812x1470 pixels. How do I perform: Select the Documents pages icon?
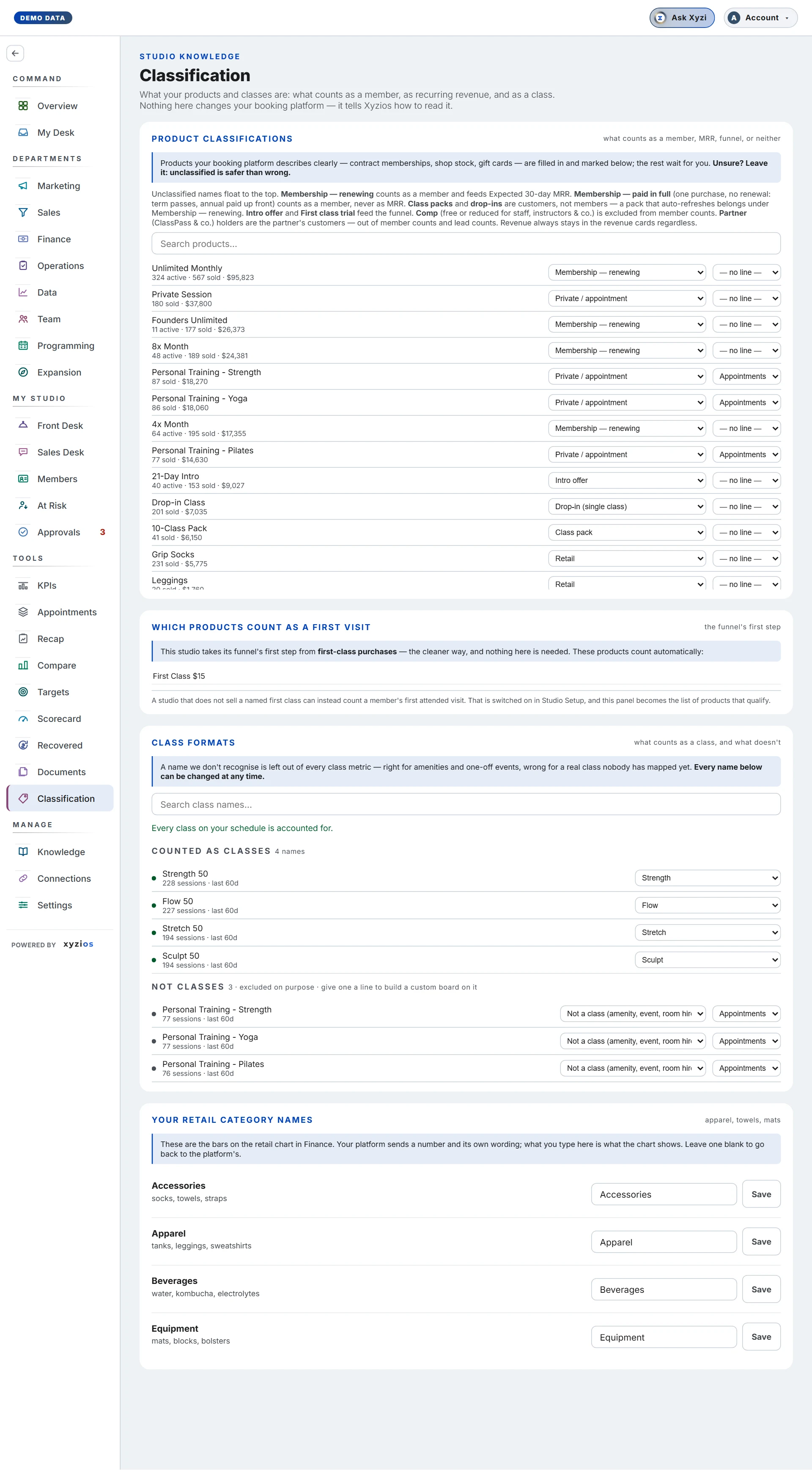click(x=23, y=771)
